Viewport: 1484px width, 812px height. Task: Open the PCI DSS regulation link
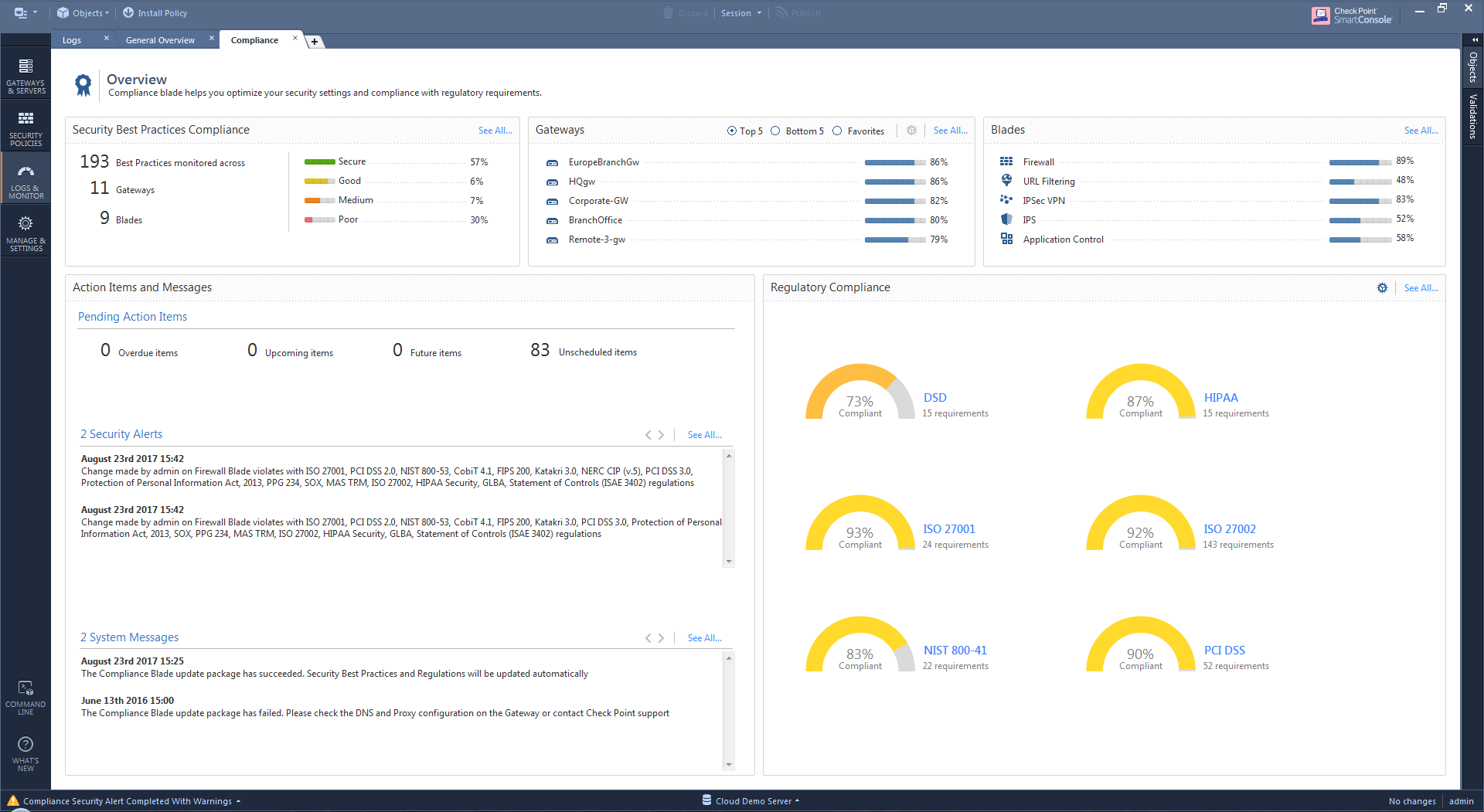pyautogui.click(x=1224, y=651)
